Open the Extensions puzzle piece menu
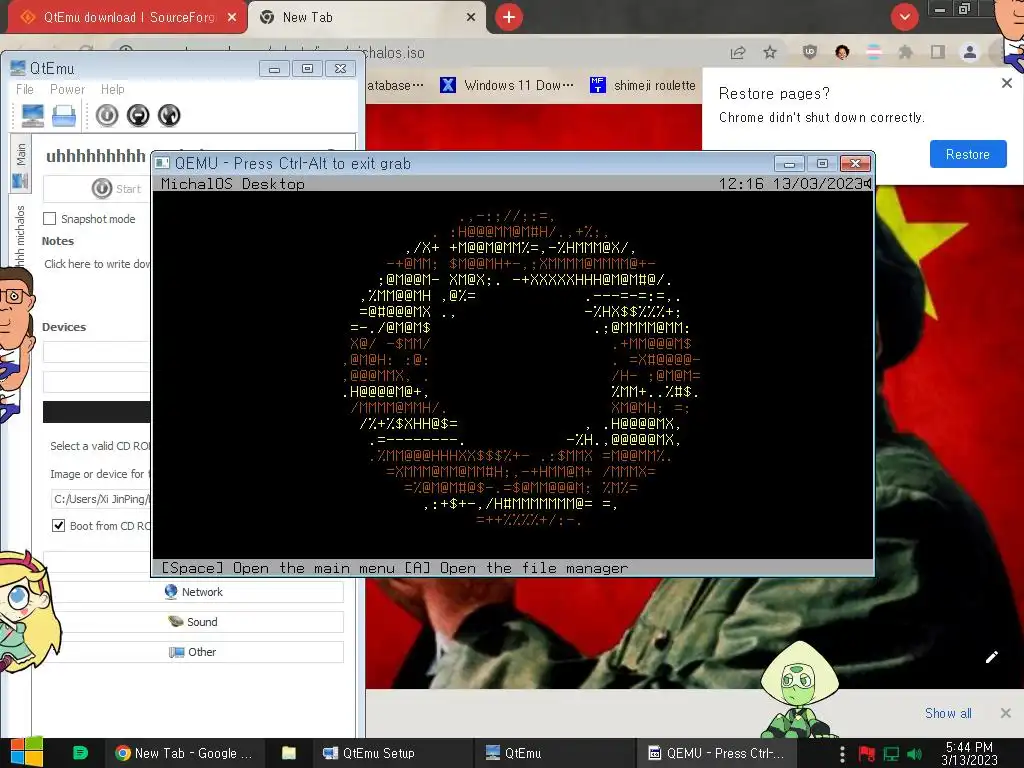Viewport: 1024px width, 768px height. pyautogui.click(x=906, y=52)
